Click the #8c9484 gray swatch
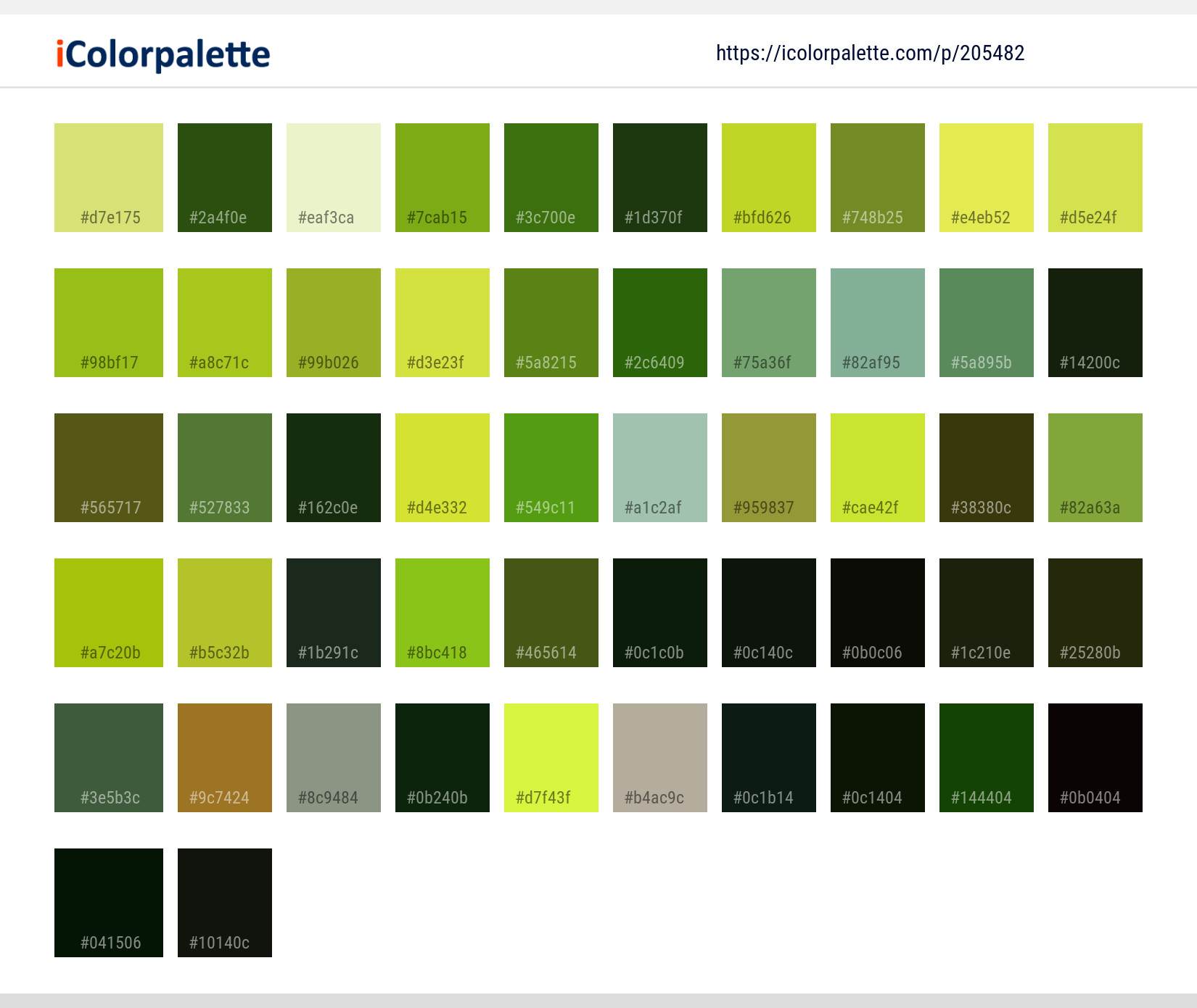 click(x=334, y=758)
